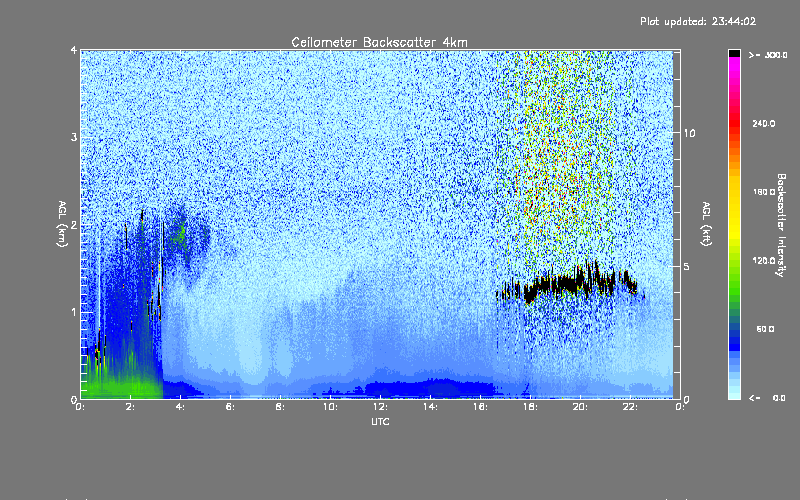The height and width of the screenshot is (500, 800).
Task: Click the '10' tick on the kft axis
Action: [689, 133]
